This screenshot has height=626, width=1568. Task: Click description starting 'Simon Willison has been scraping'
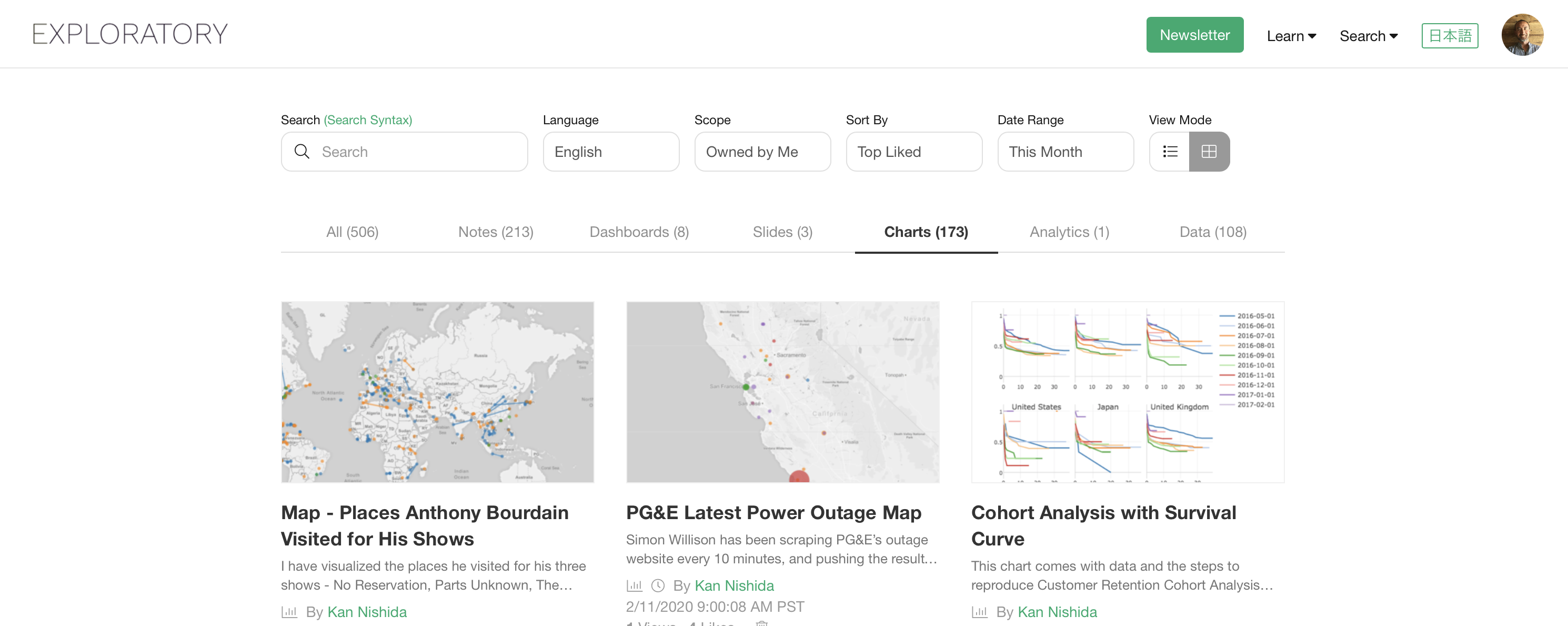(x=781, y=549)
